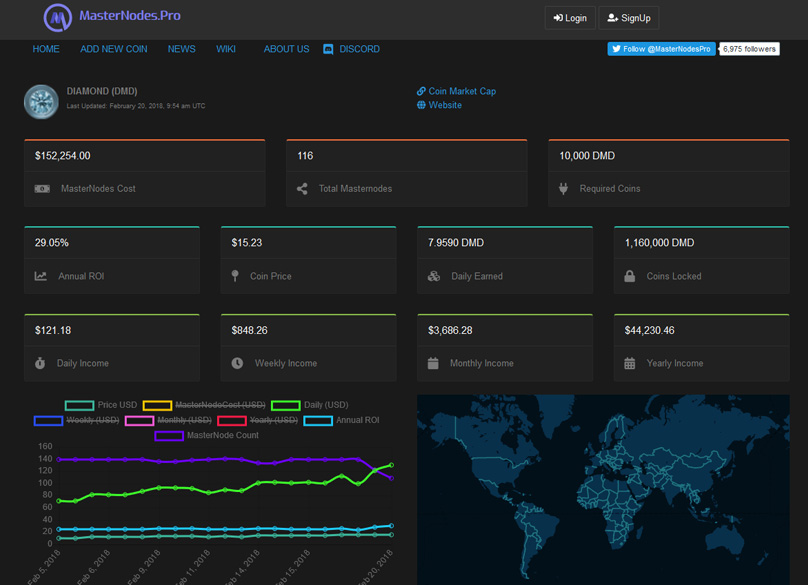Click the $152,254.00 MasterNodes Cost value
This screenshot has height=585, width=808.
coord(62,156)
